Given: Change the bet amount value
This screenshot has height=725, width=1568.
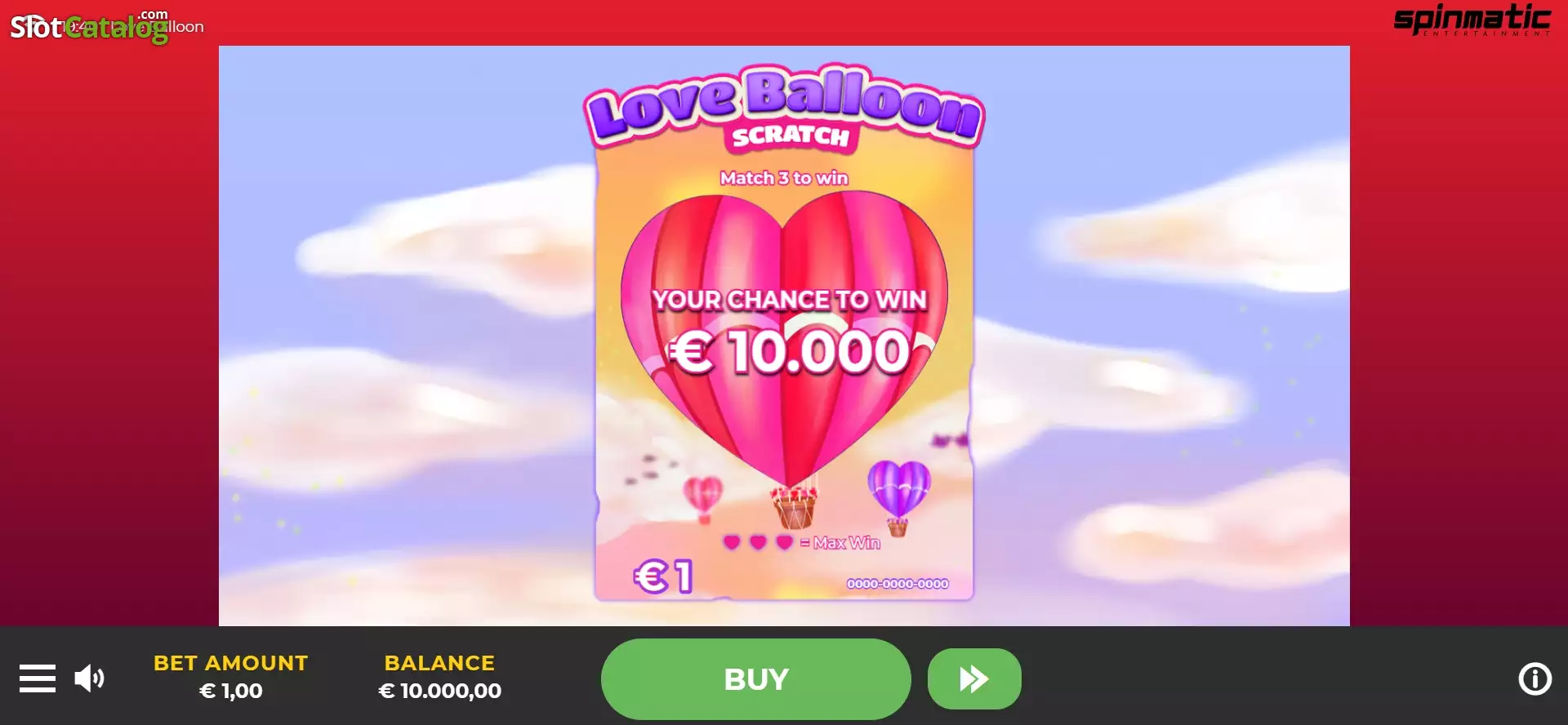Looking at the screenshot, I should point(231,691).
